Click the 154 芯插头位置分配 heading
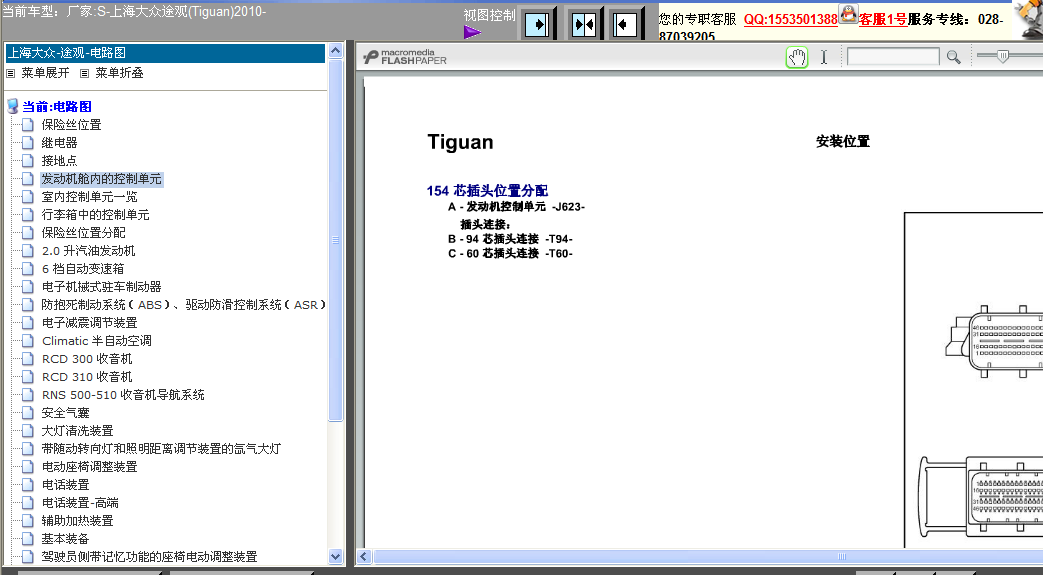The width and height of the screenshot is (1043, 575). point(487,190)
